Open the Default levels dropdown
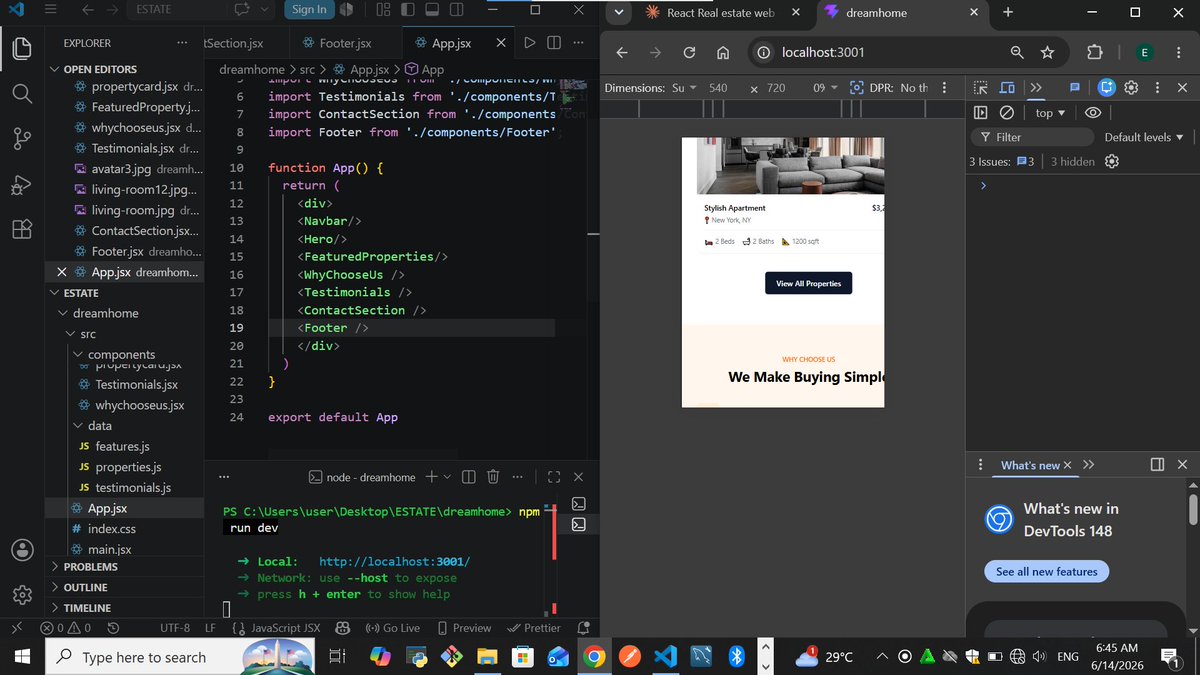The height and width of the screenshot is (675, 1200). click(1144, 137)
